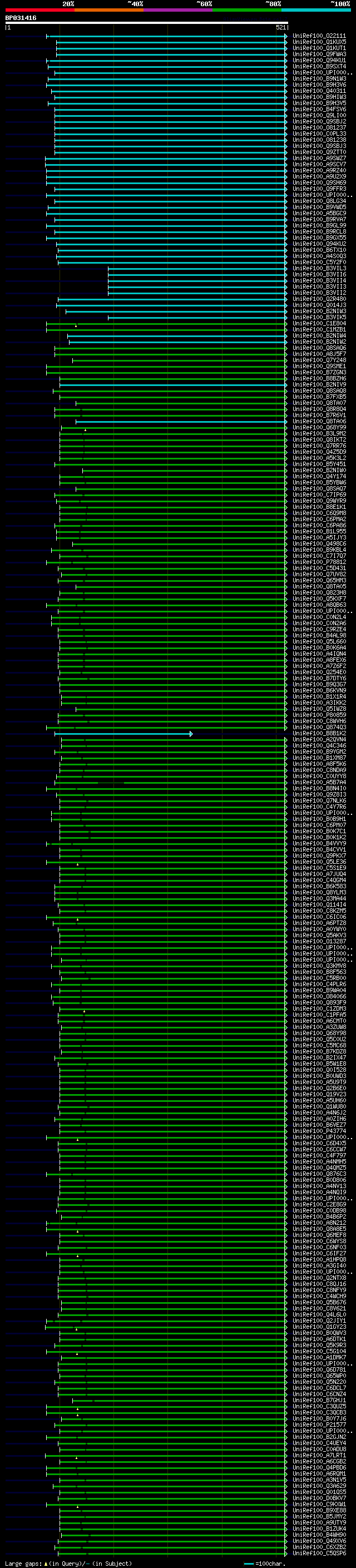Open hit UniRef100_Q9FWA3
356x1568 pixels.
319,54
